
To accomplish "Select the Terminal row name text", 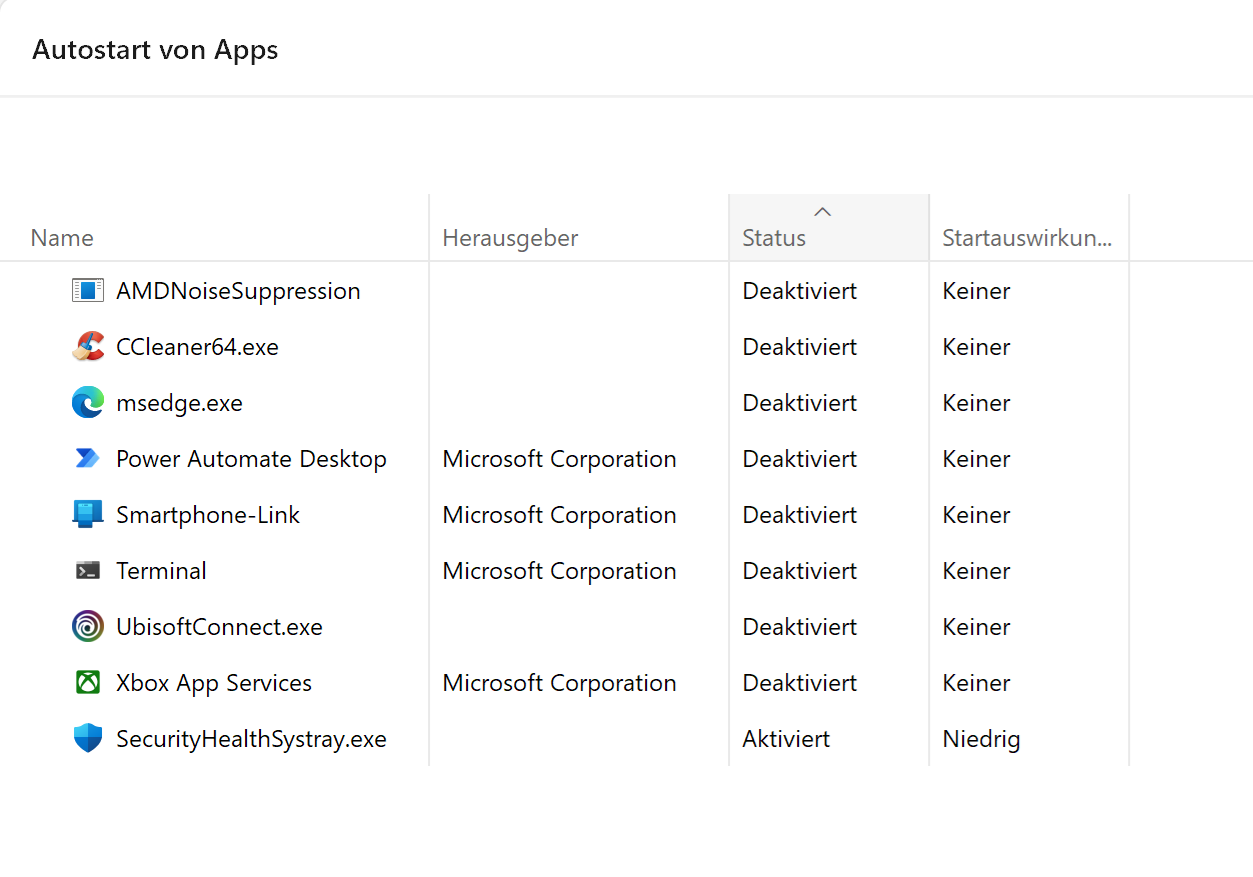I will [x=161, y=571].
